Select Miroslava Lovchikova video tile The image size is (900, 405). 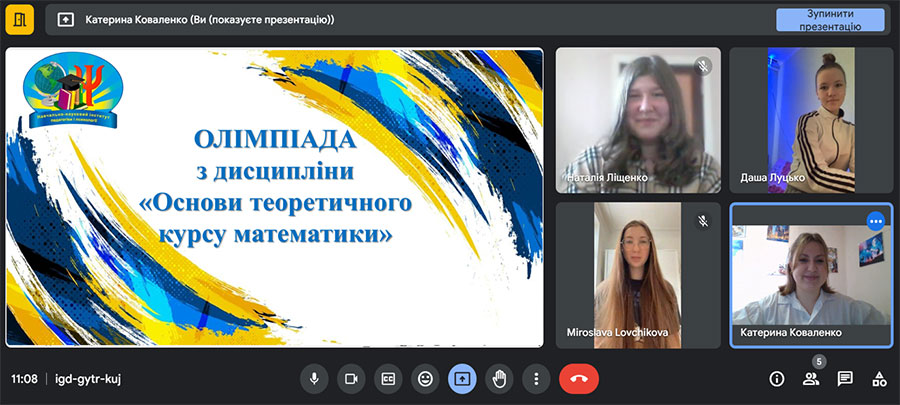[x=638, y=275]
